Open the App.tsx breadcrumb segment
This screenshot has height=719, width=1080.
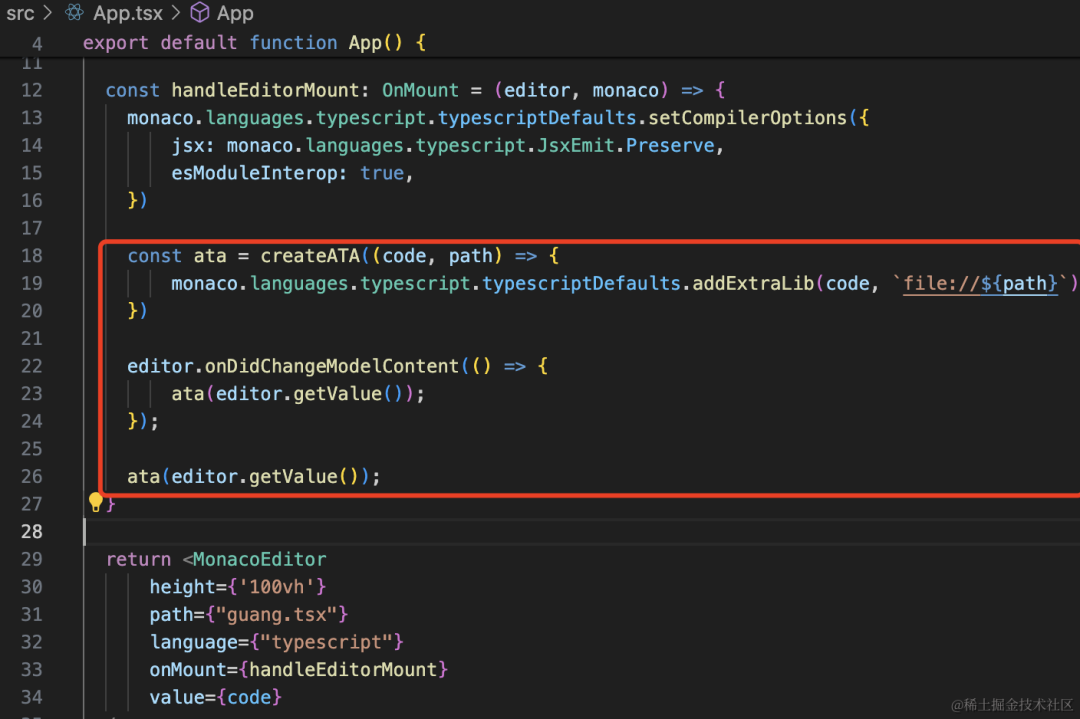tap(128, 13)
